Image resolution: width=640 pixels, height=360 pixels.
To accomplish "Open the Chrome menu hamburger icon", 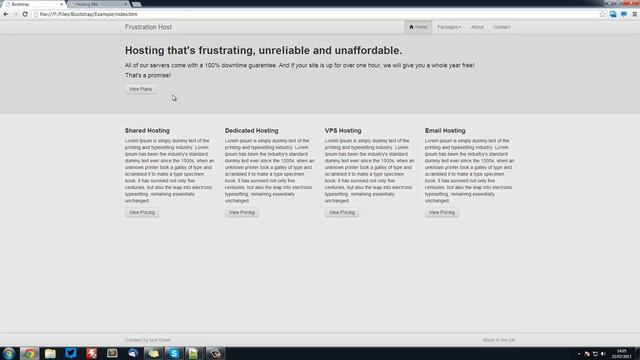I will (x=635, y=14).
